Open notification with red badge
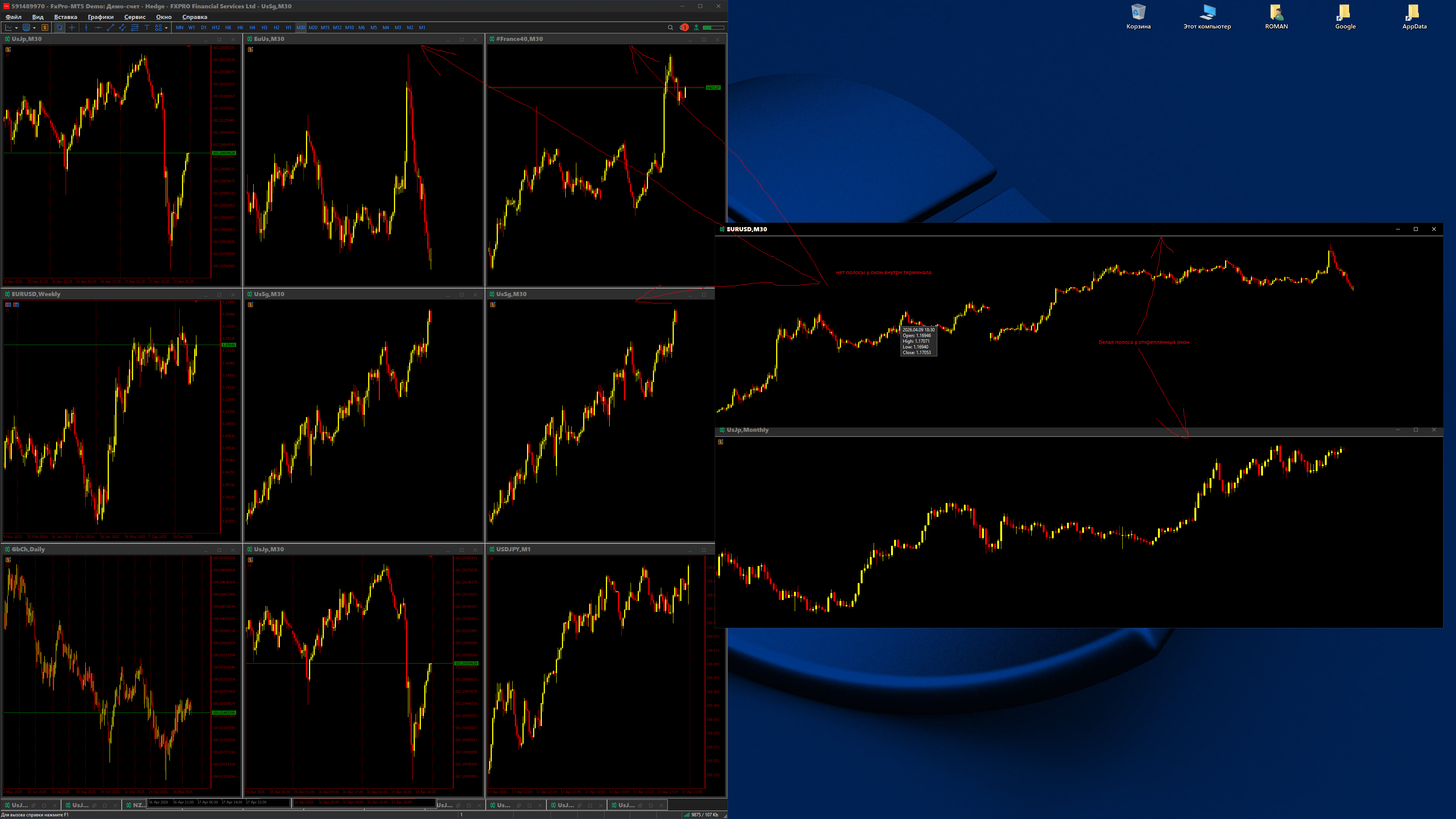This screenshot has height=819, width=1456. tap(684, 27)
